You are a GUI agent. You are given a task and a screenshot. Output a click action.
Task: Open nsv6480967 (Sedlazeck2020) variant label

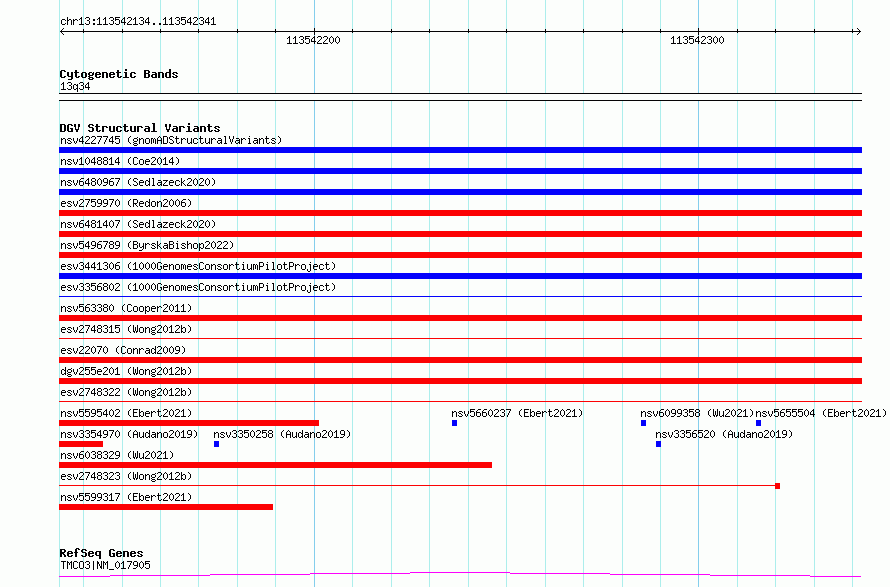coord(138,182)
